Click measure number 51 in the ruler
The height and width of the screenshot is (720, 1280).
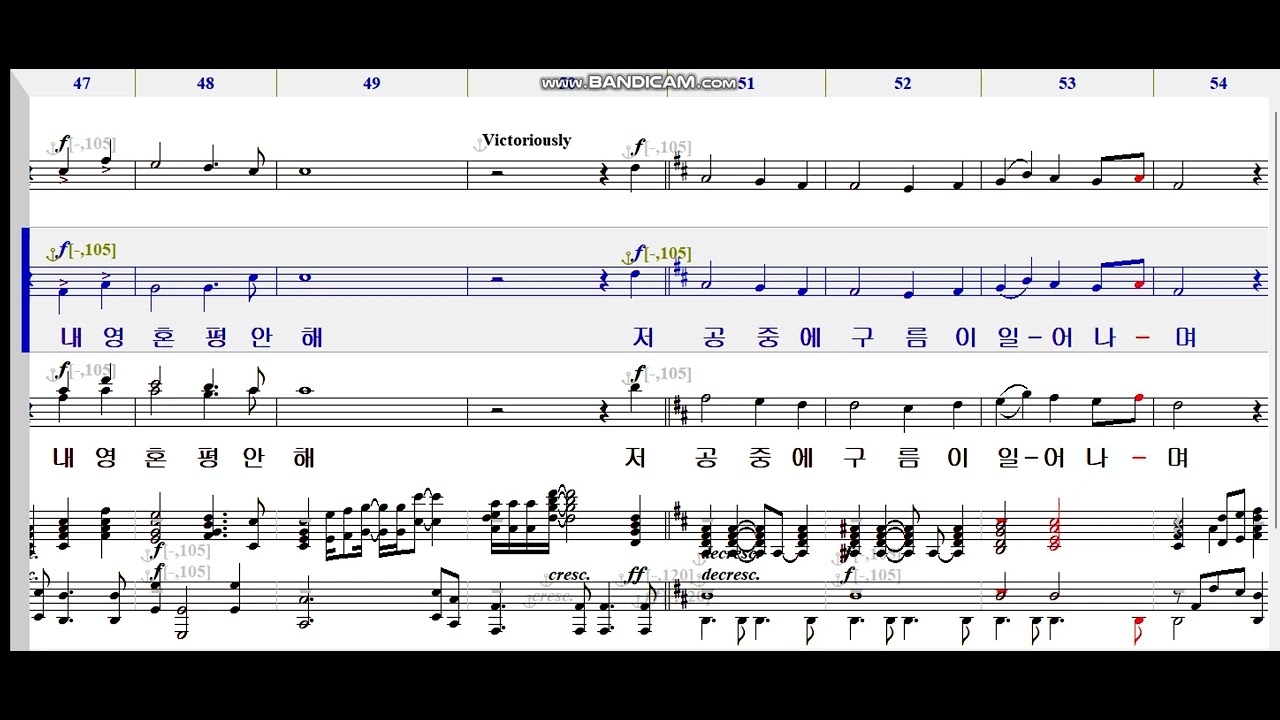(x=746, y=84)
